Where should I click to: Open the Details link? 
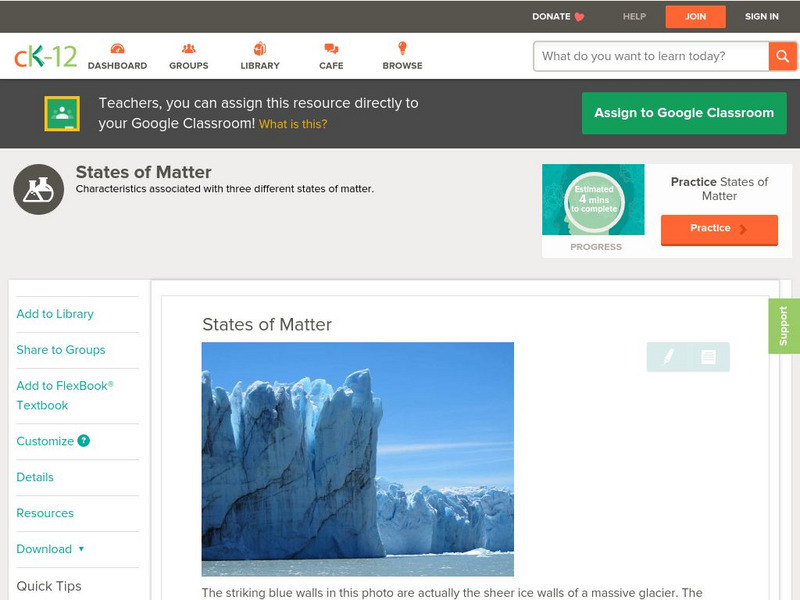[35, 477]
